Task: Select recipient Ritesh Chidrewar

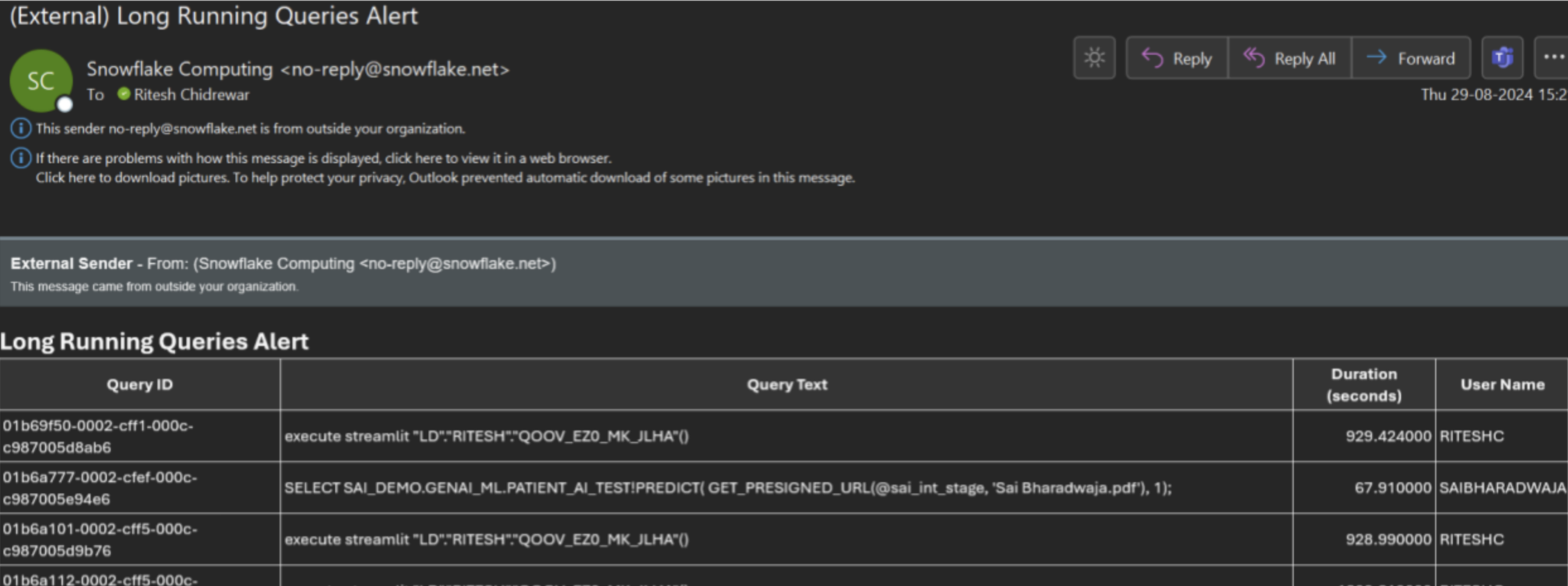Action: point(191,95)
